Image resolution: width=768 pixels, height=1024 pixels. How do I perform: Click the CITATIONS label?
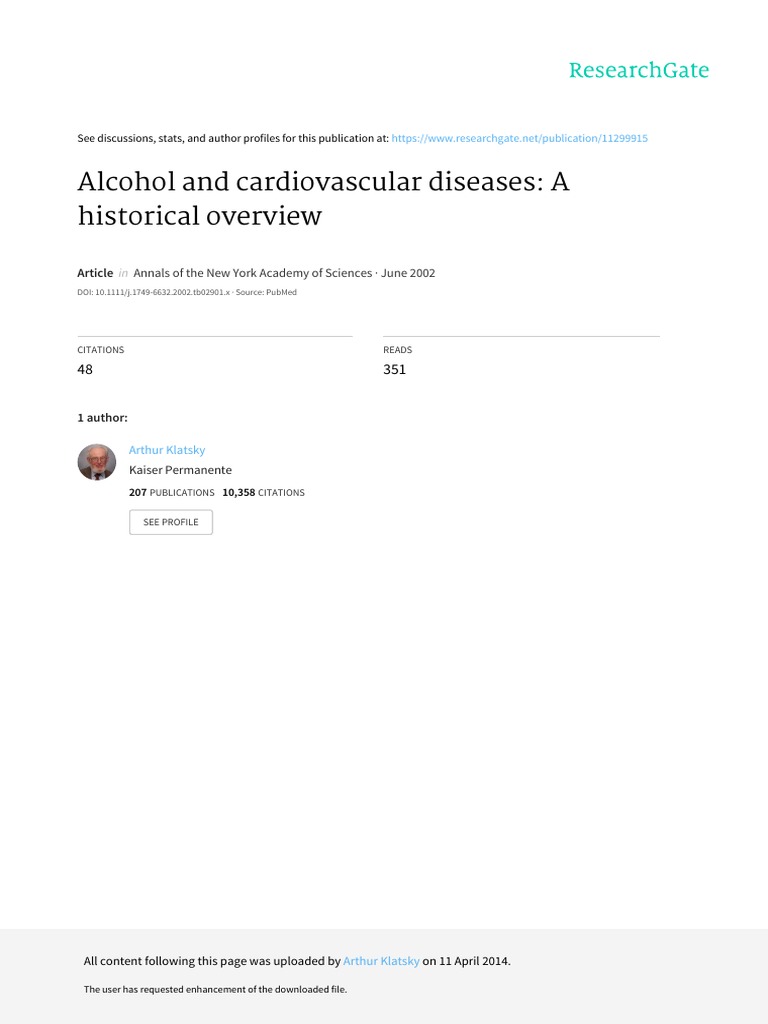tap(100, 350)
